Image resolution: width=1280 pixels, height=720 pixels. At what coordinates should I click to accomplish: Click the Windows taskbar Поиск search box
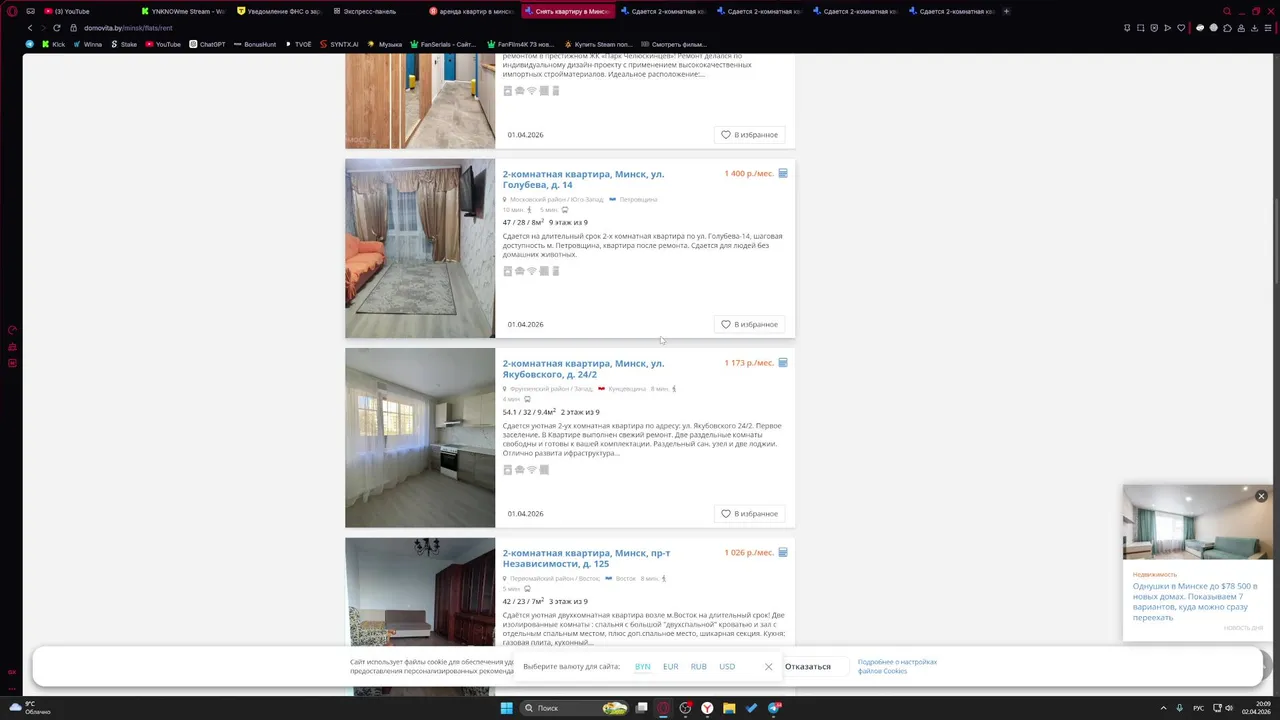click(x=572, y=708)
